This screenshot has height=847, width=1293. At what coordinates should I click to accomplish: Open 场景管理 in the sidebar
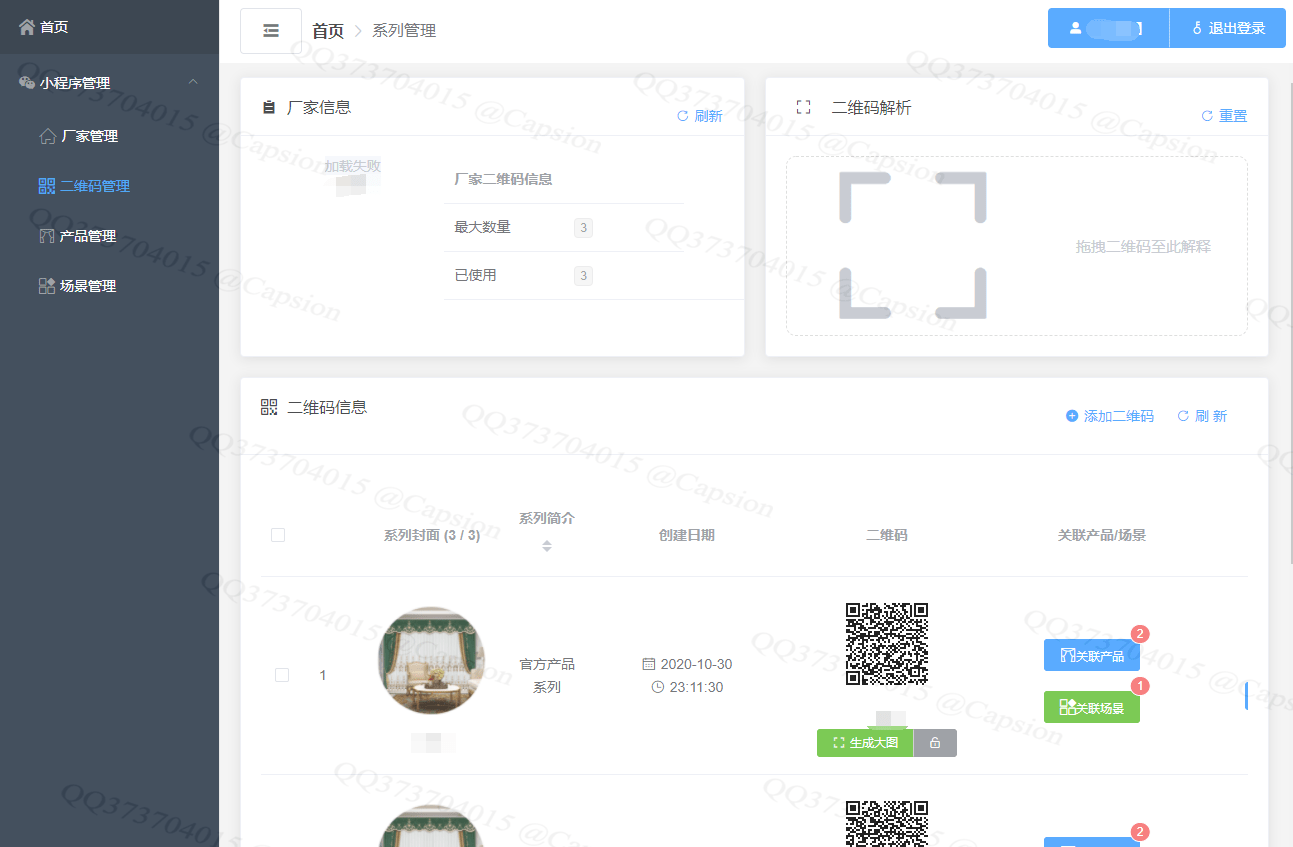coord(109,286)
